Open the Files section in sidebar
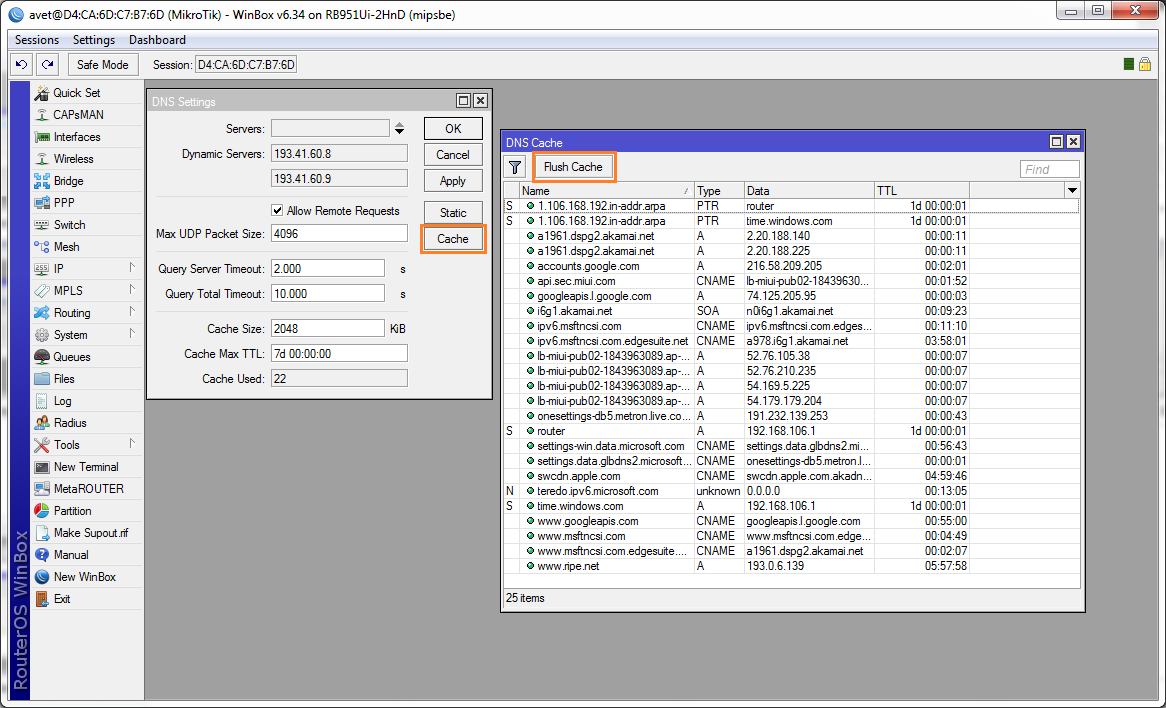This screenshot has height=708, width=1166. [x=64, y=379]
